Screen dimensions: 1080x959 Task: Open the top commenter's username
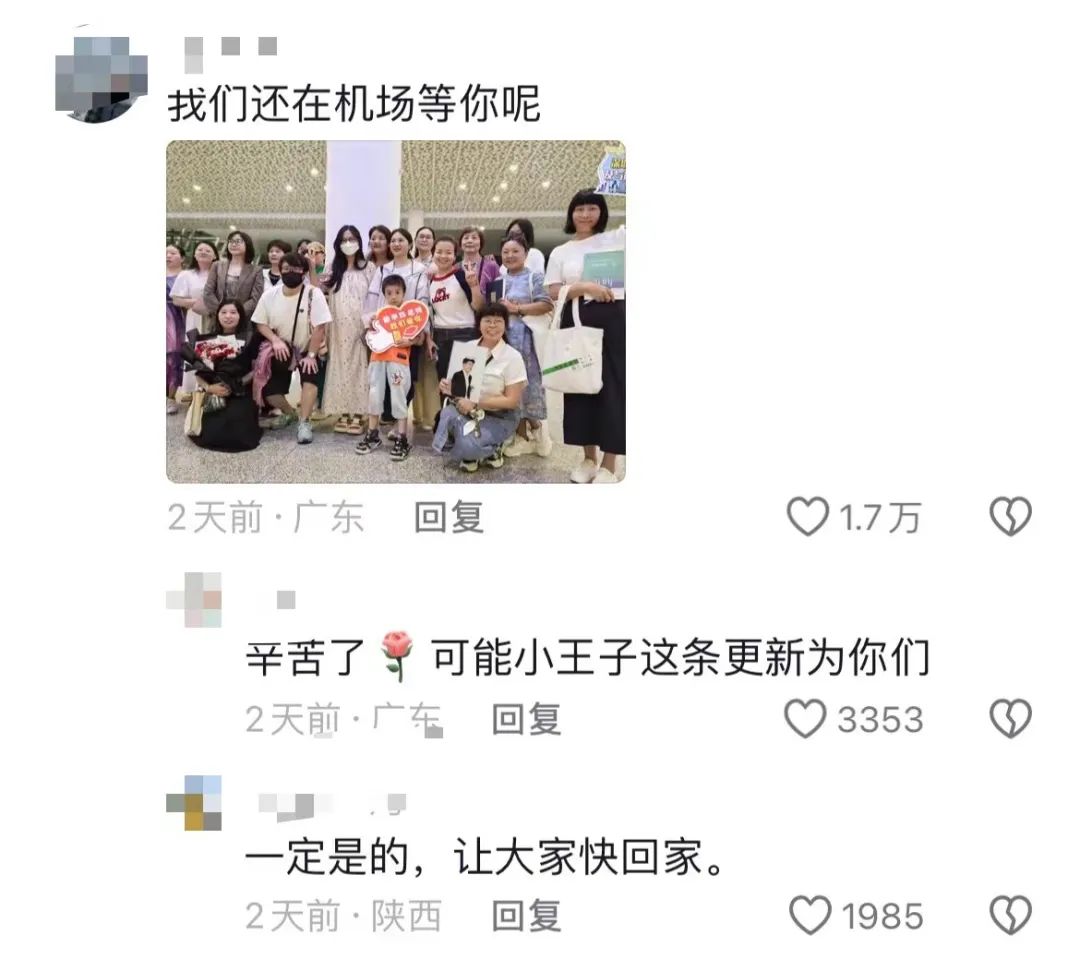click(231, 52)
